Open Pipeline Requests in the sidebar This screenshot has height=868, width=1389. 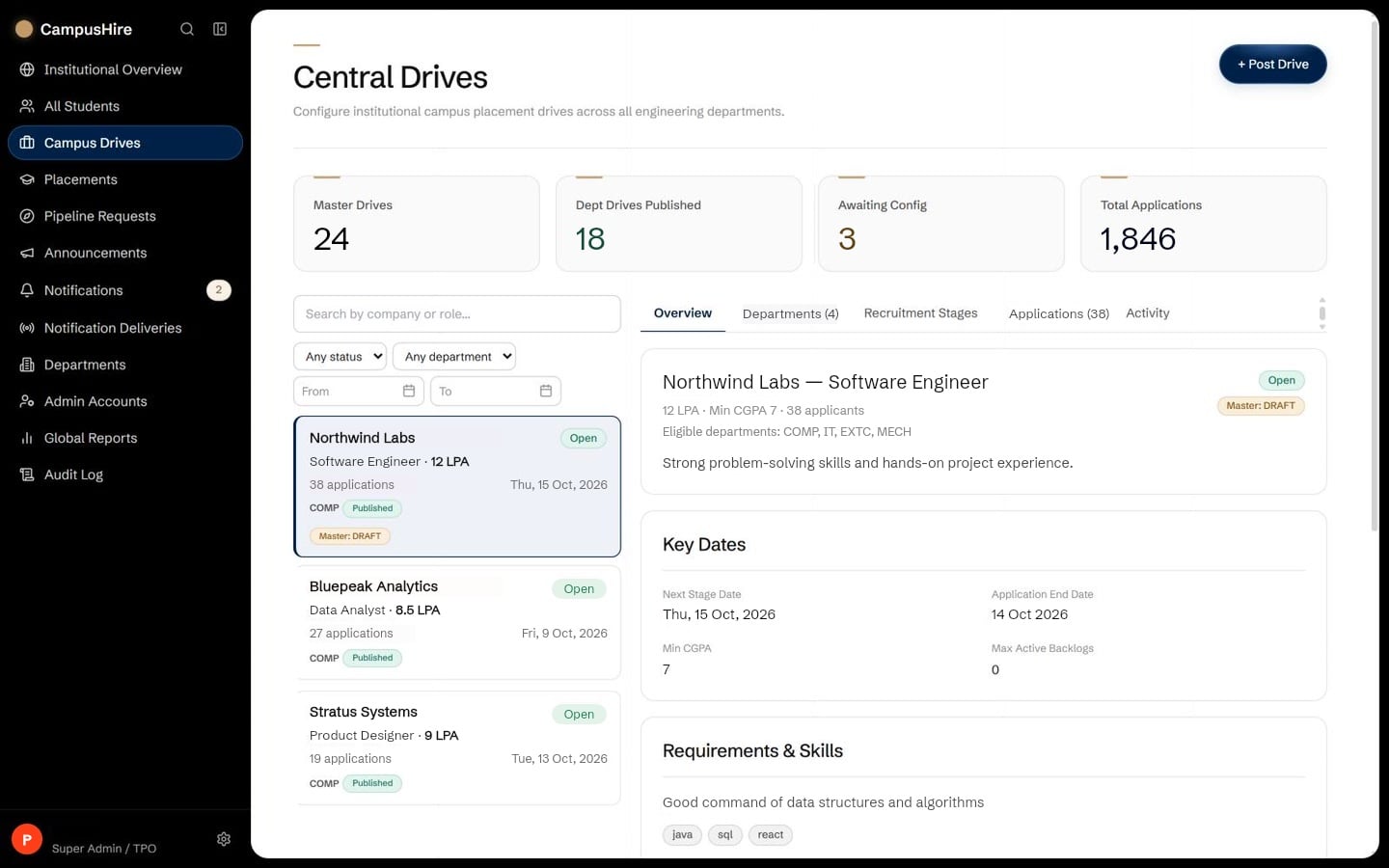tap(125, 216)
